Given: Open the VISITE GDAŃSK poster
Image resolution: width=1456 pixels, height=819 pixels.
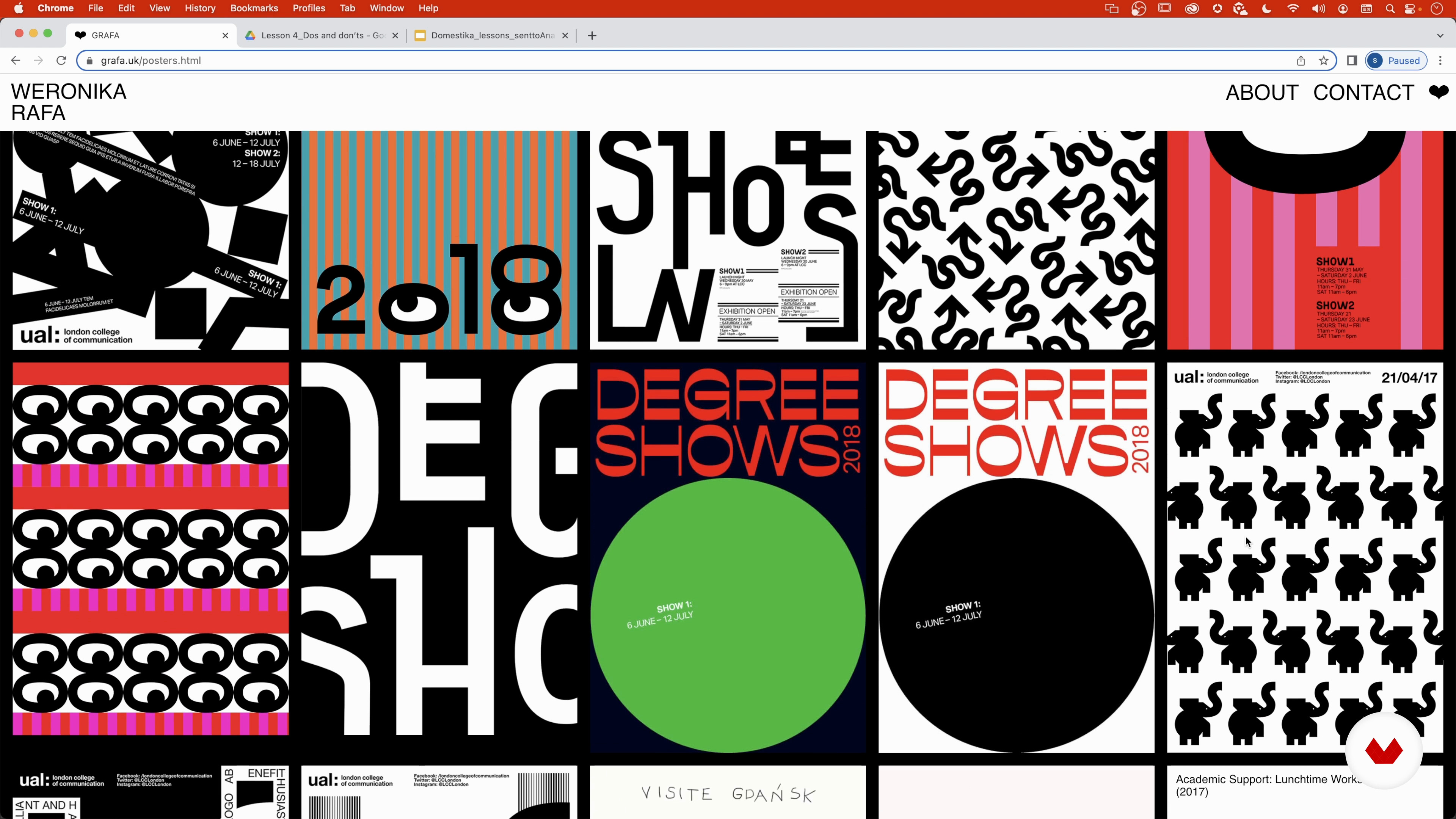Looking at the screenshot, I should [x=728, y=792].
